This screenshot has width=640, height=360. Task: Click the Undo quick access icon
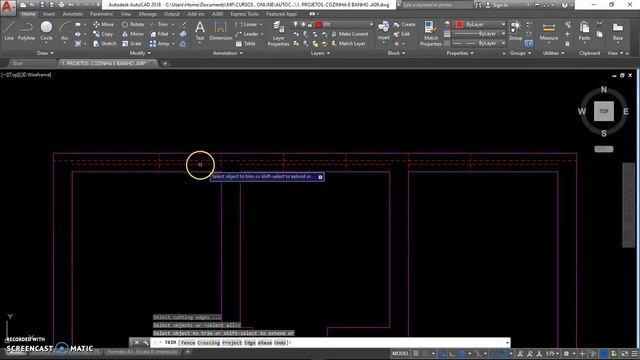click(x=71, y=5)
